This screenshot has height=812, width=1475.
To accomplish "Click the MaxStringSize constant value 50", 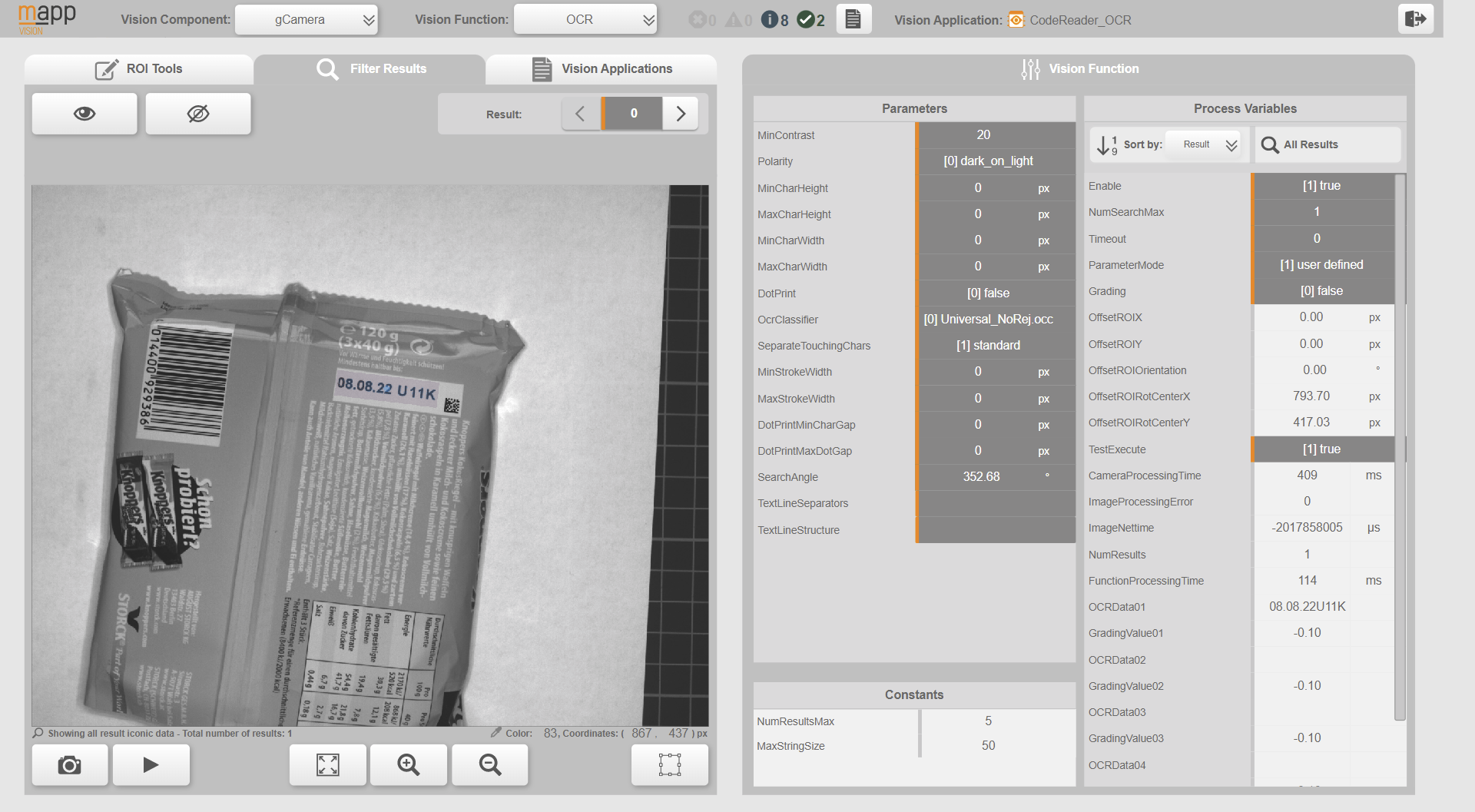I will [988, 746].
